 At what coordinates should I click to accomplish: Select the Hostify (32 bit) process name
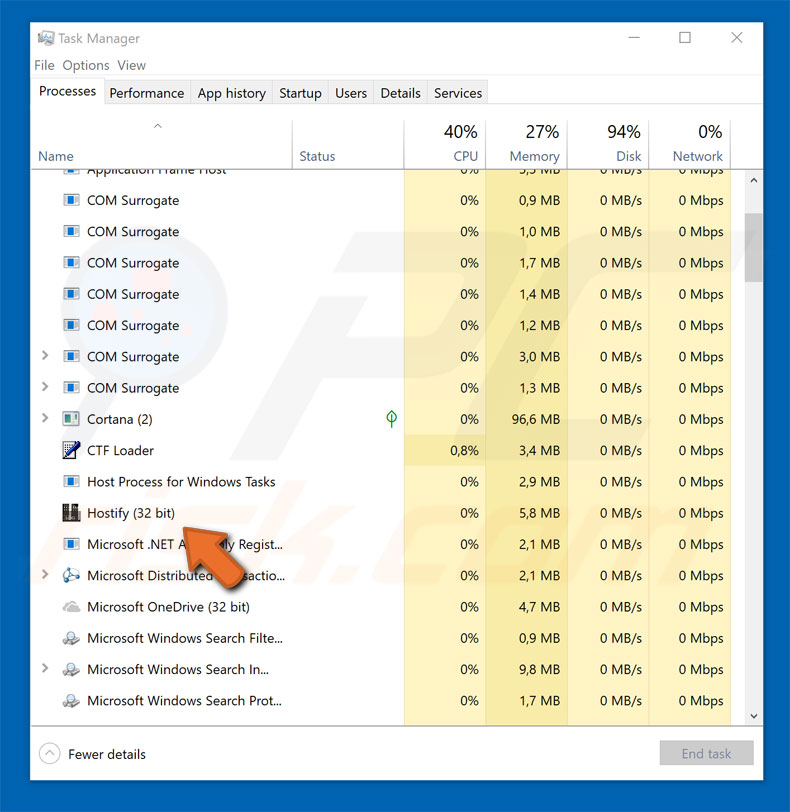(131, 513)
